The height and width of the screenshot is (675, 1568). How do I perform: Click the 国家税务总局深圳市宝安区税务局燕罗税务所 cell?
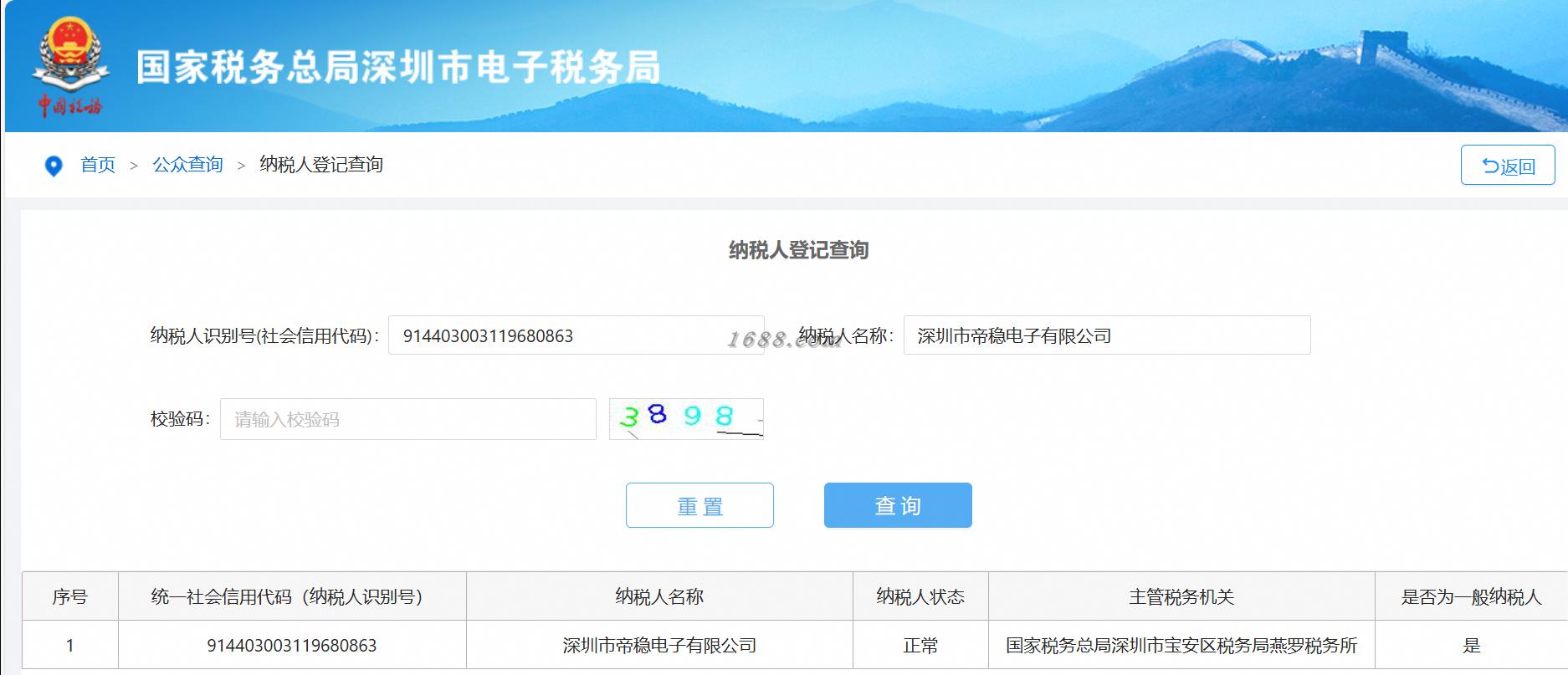(x=1181, y=645)
